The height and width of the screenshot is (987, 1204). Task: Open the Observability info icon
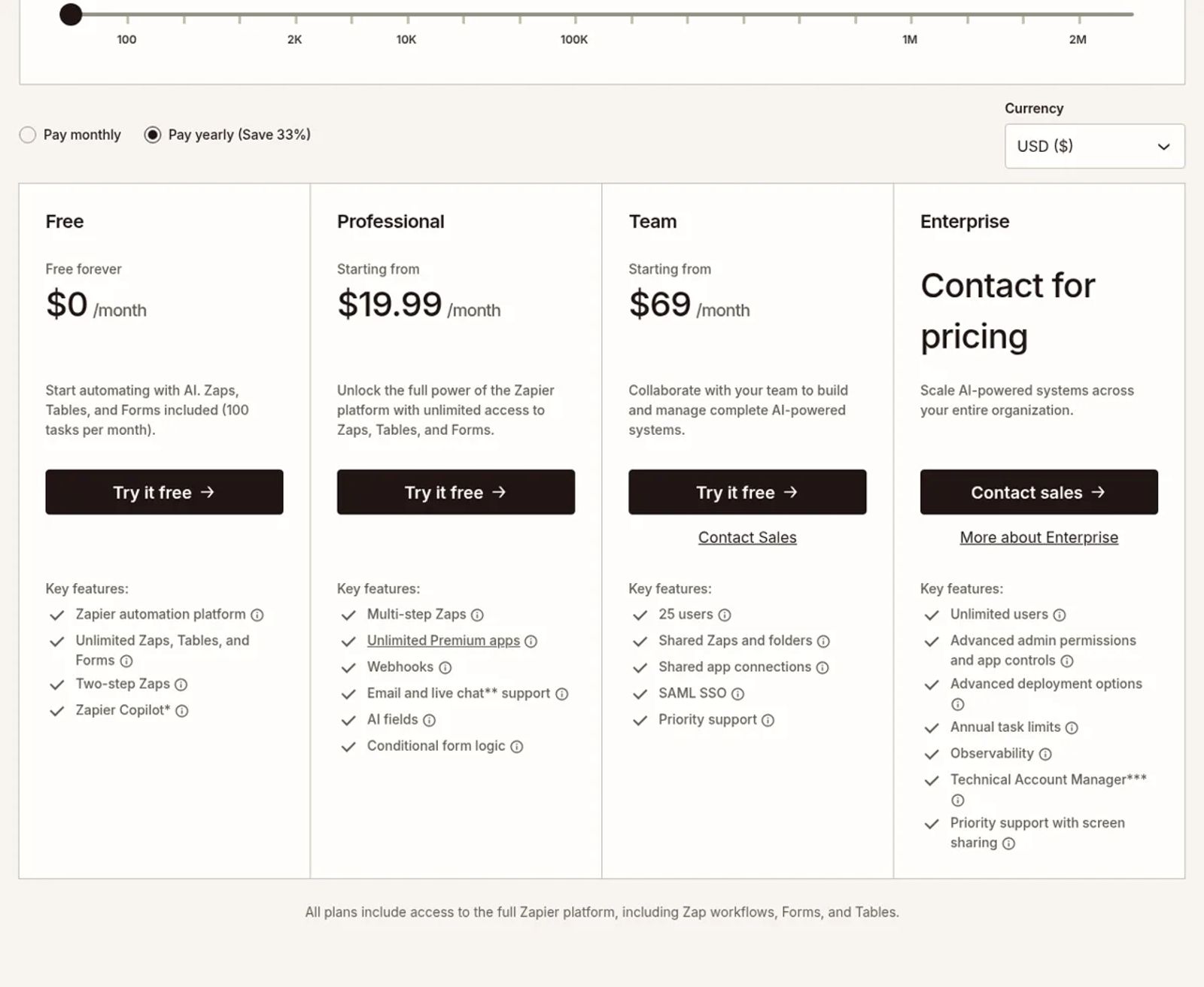click(x=1046, y=755)
